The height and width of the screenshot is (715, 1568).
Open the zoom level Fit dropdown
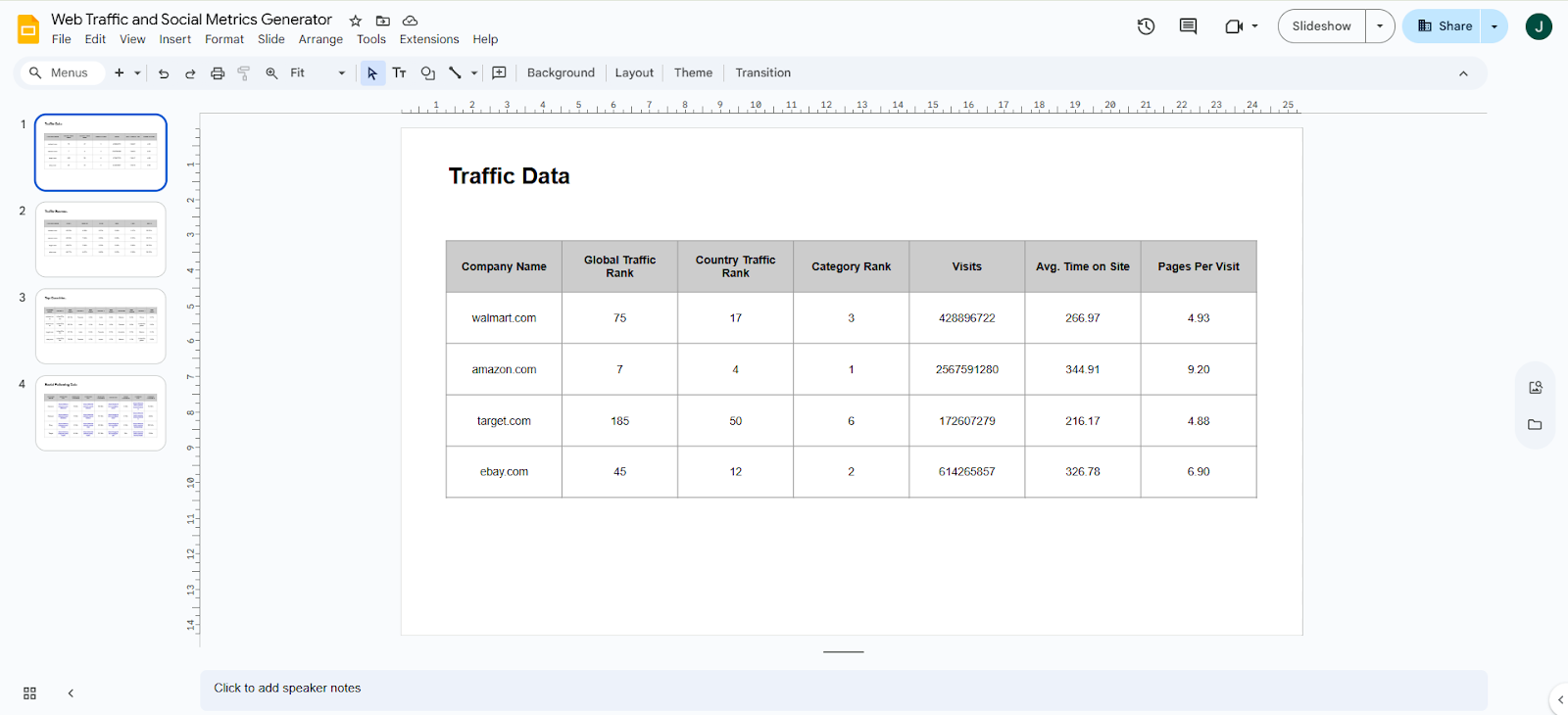click(318, 73)
